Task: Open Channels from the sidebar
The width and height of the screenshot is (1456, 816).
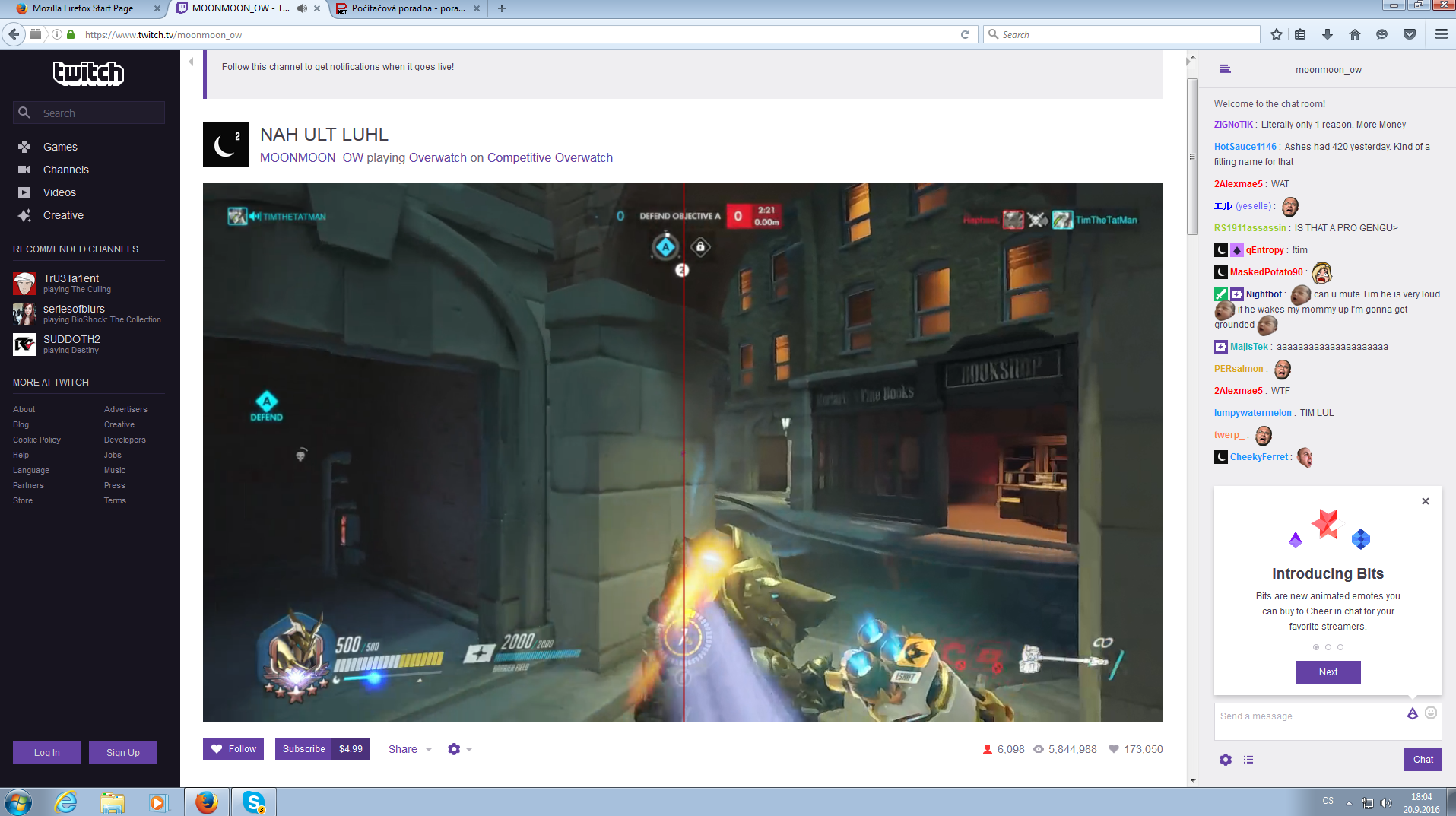Action: [x=65, y=170]
